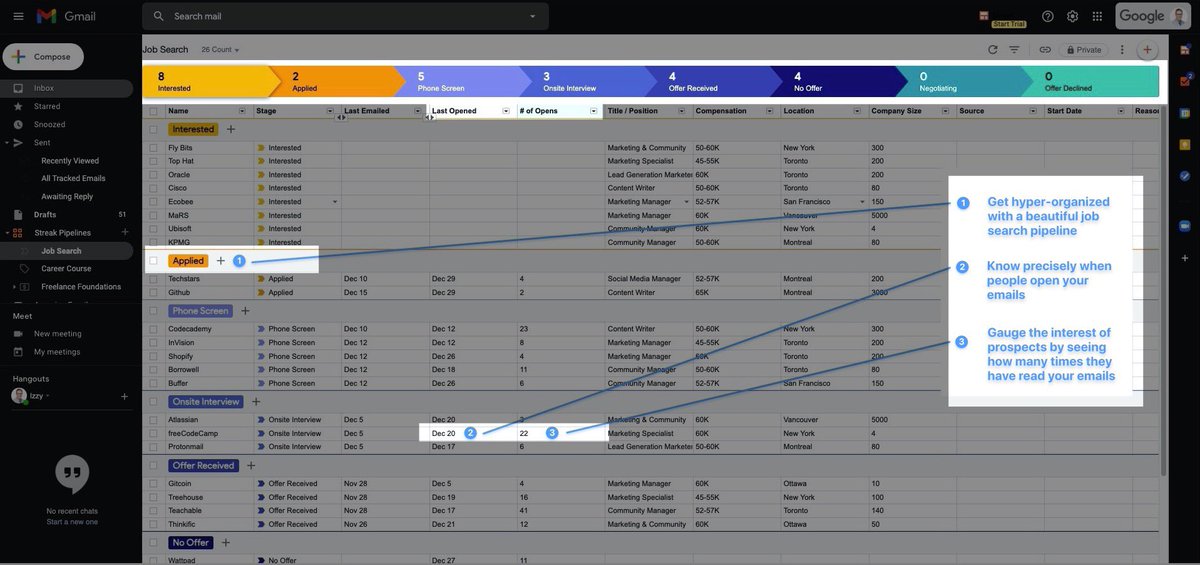Refresh the Job Search pipeline
Screen dimensions: 1200x565
993,49
